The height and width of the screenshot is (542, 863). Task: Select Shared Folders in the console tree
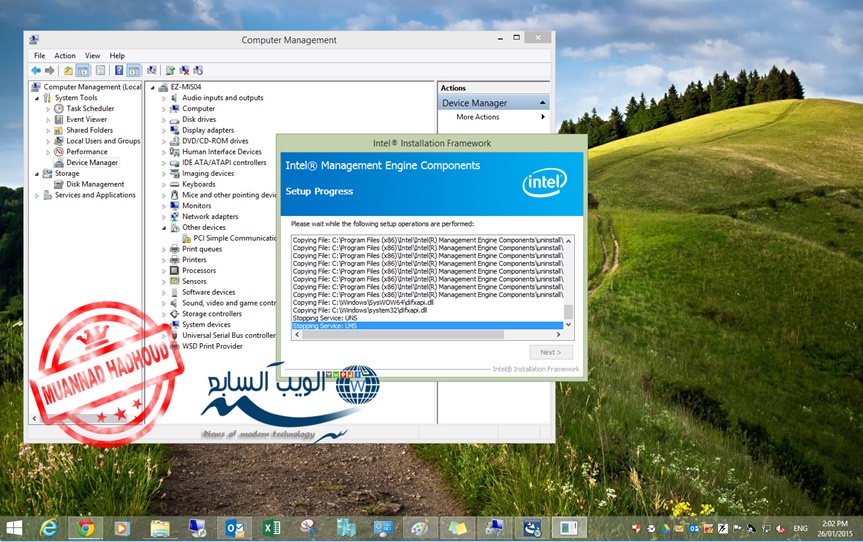(x=90, y=130)
